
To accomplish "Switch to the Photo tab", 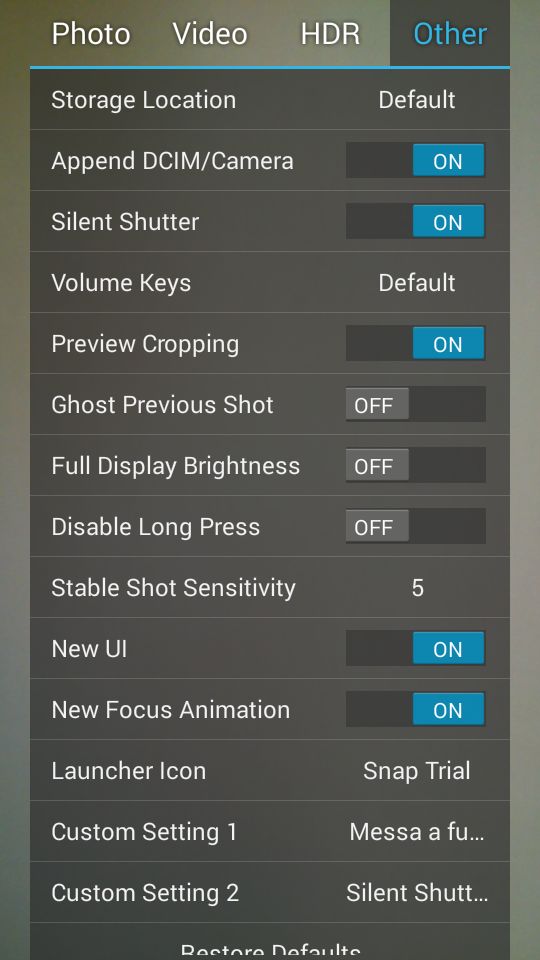I will [x=91, y=34].
